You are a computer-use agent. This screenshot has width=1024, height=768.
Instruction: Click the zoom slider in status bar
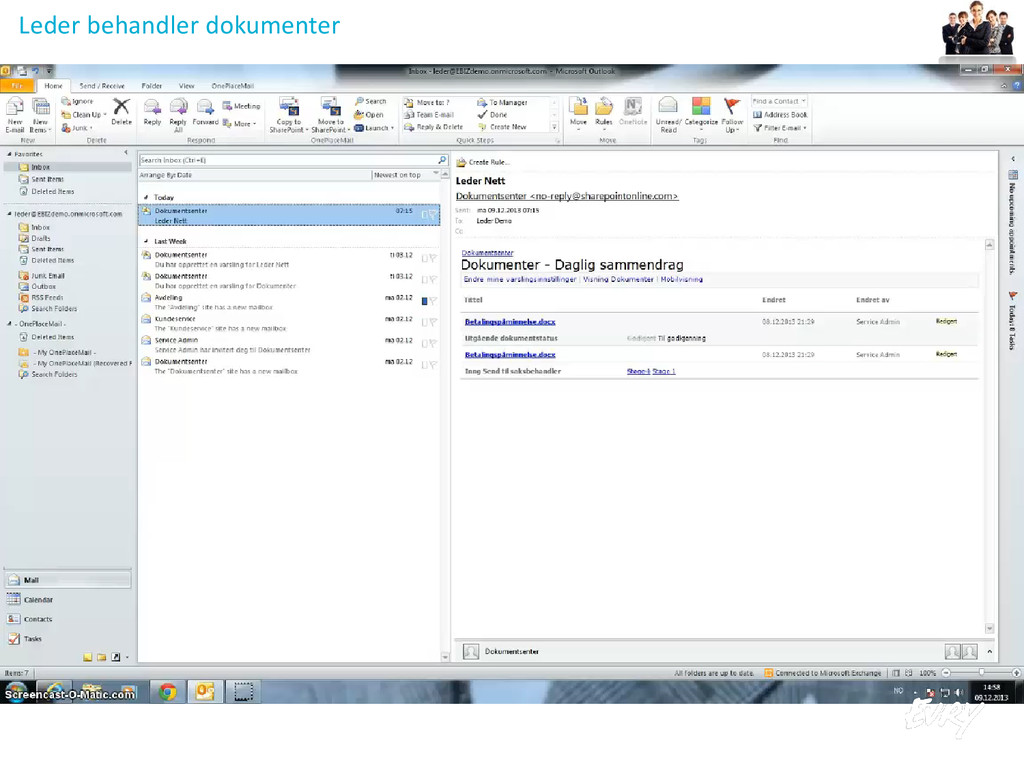[981, 673]
